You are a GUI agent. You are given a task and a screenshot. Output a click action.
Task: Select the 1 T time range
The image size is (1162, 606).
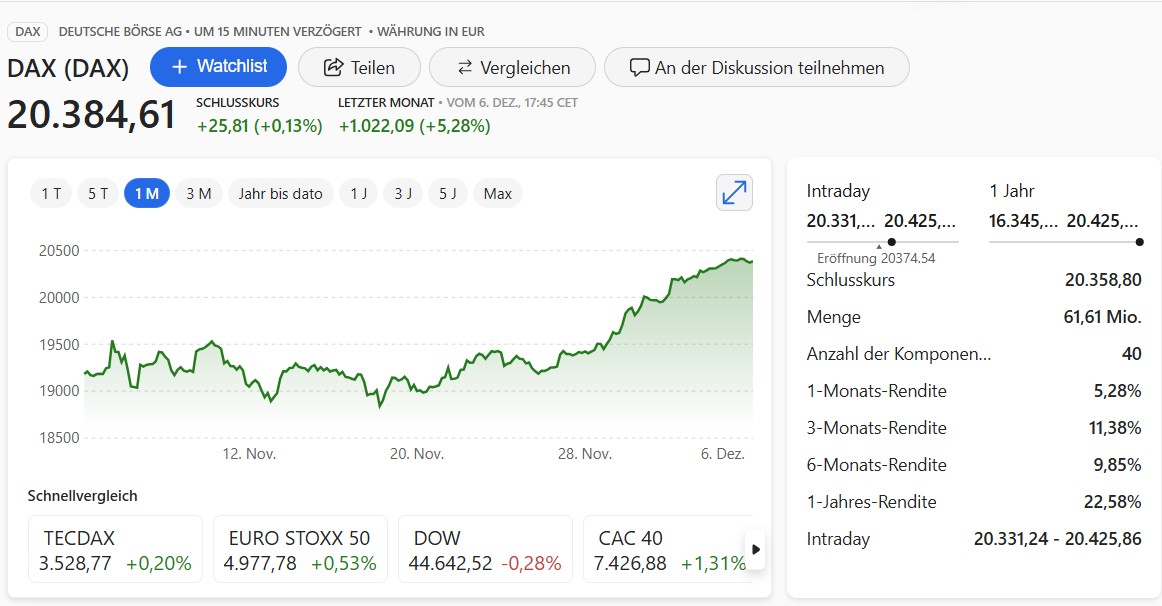click(x=51, y=194)
